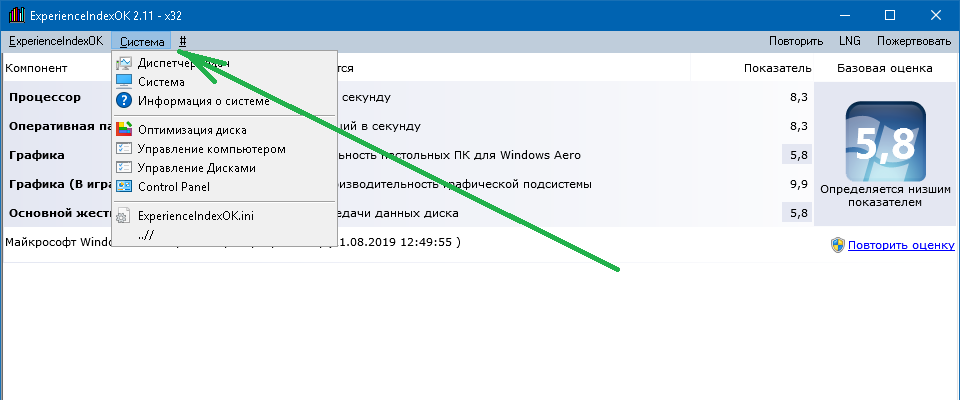This screenshot has width=960, height=400.
Task: Click the Повторить оценку link
Action: coord(901,245)
